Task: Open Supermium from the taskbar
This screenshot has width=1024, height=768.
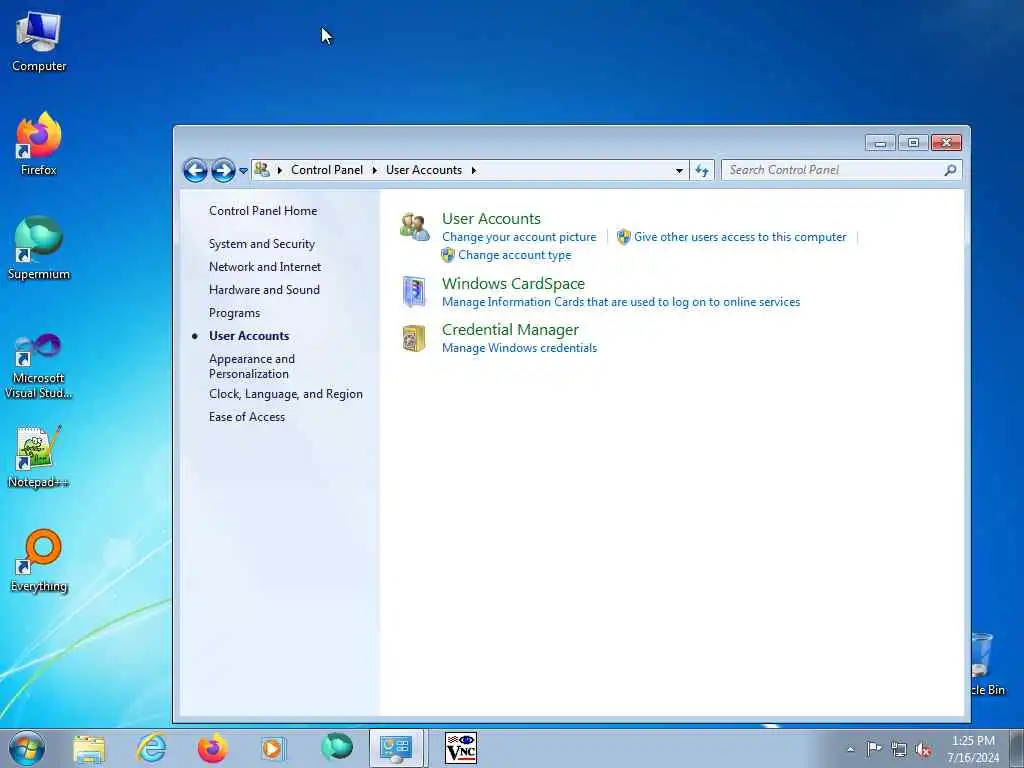Action: (x=337, y=747)
